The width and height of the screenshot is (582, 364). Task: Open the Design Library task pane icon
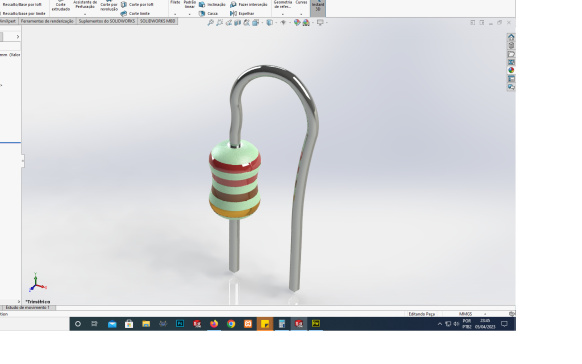click(511, 46)
